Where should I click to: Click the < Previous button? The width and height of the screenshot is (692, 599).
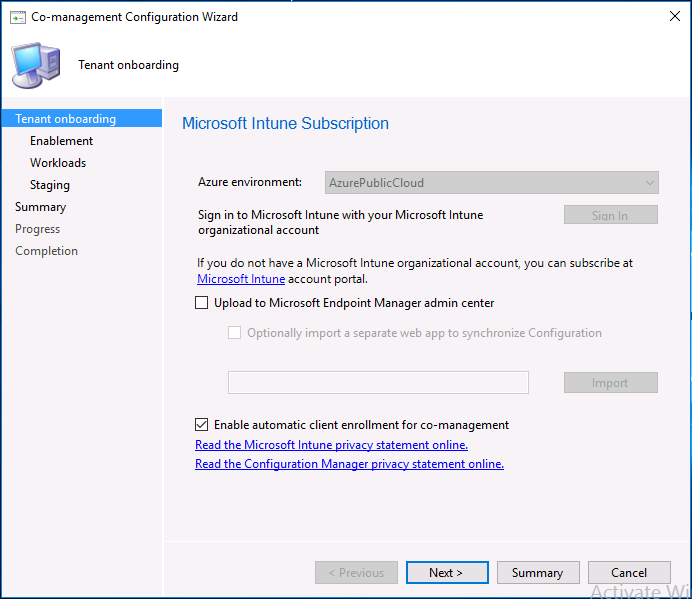356,573
